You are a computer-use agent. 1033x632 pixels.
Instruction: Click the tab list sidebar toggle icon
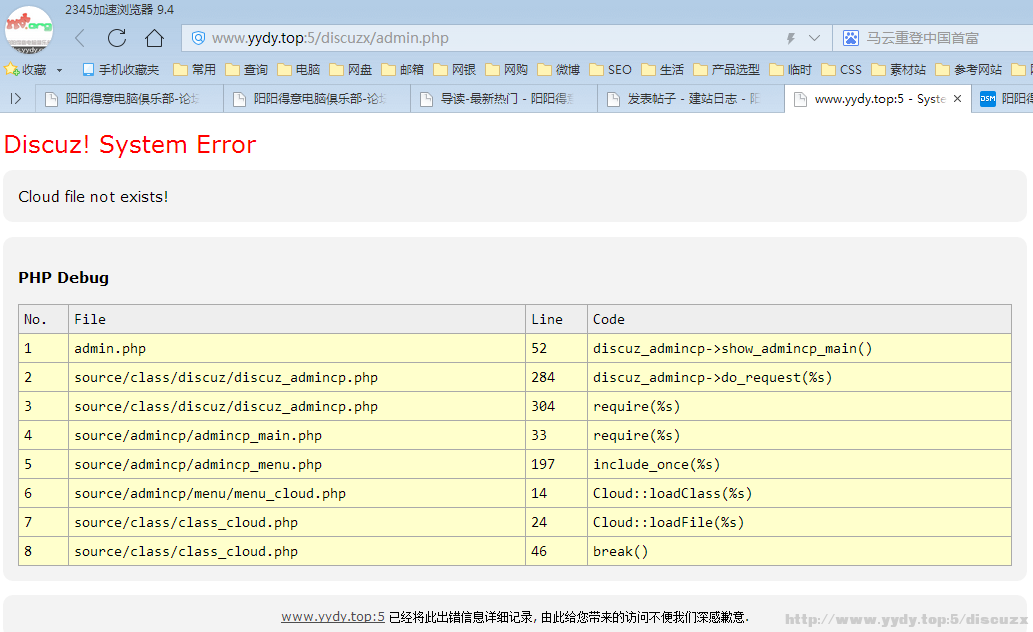(x=16, y=99)
